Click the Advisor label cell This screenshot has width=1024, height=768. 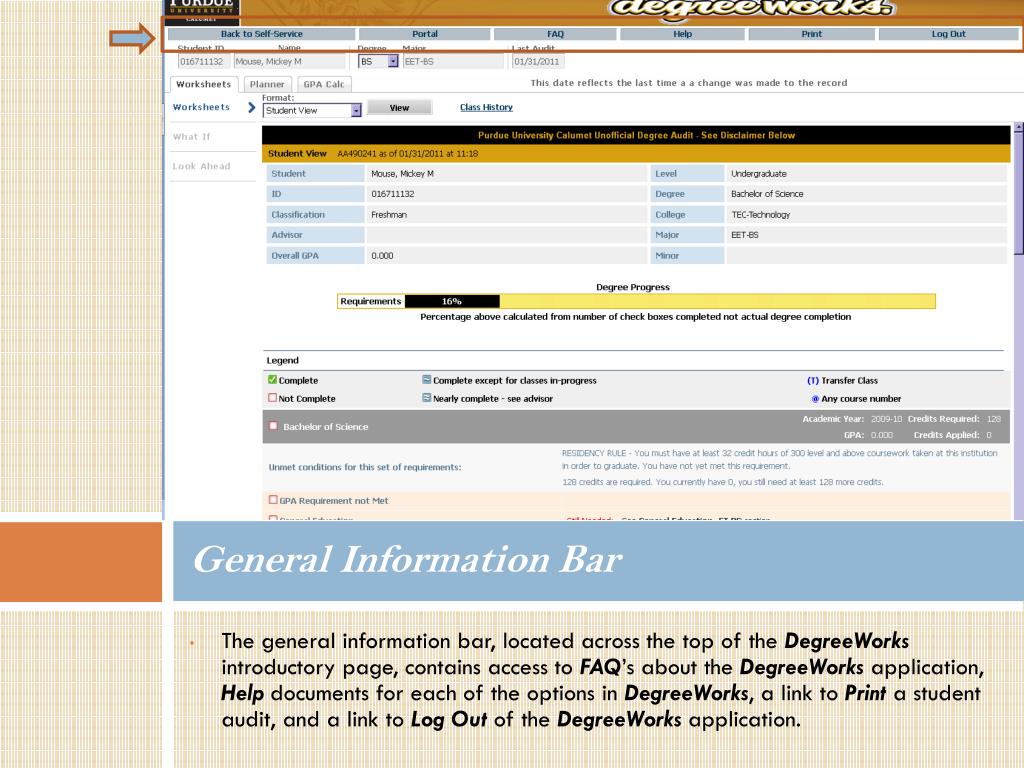tap(315, 235)
